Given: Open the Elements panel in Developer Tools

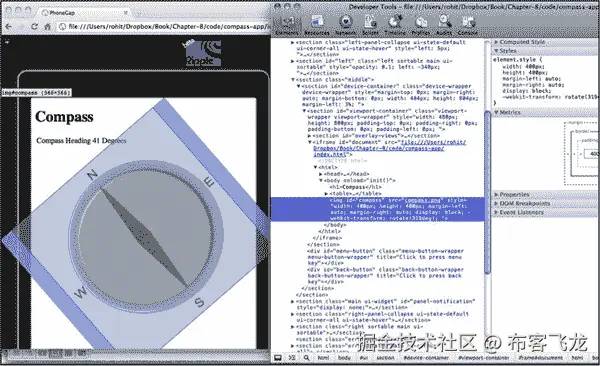Looking at the screenshot, I should pos(287,25).
